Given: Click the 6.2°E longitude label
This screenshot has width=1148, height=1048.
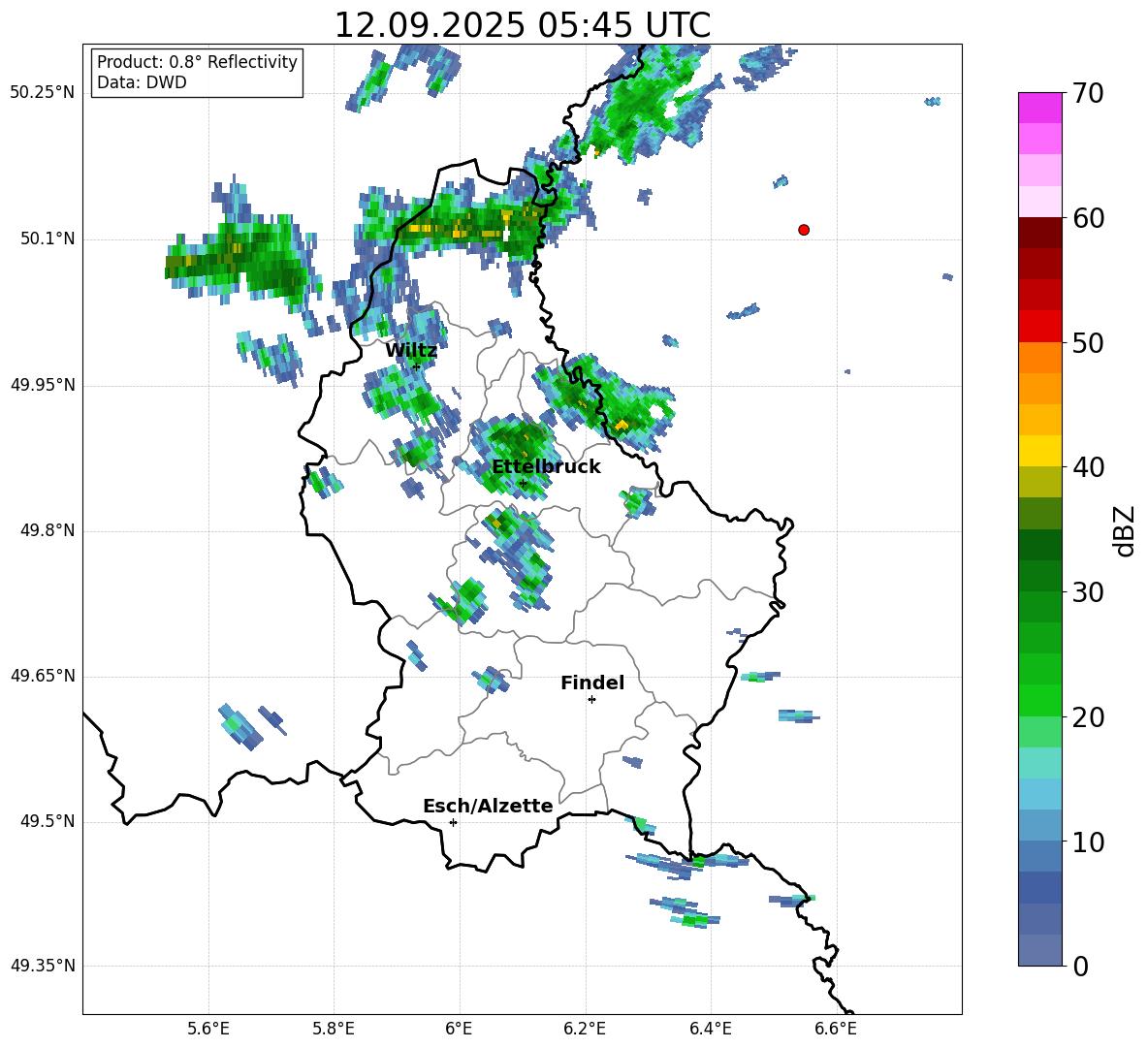Looking at the screenshot, I should point(585,1029).
